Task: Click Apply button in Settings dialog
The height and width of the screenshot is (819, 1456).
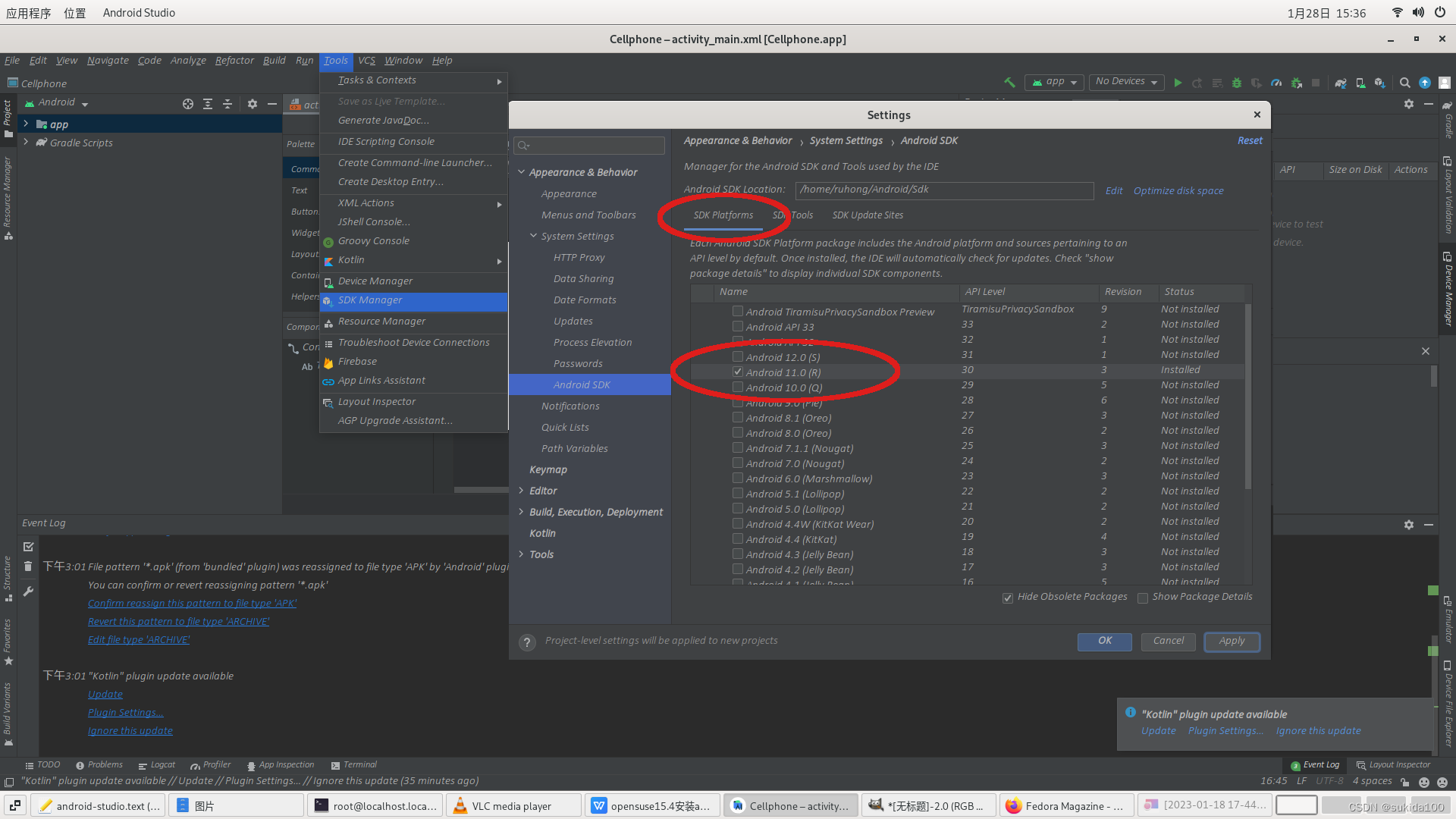Action: [x=1232, y=642]
